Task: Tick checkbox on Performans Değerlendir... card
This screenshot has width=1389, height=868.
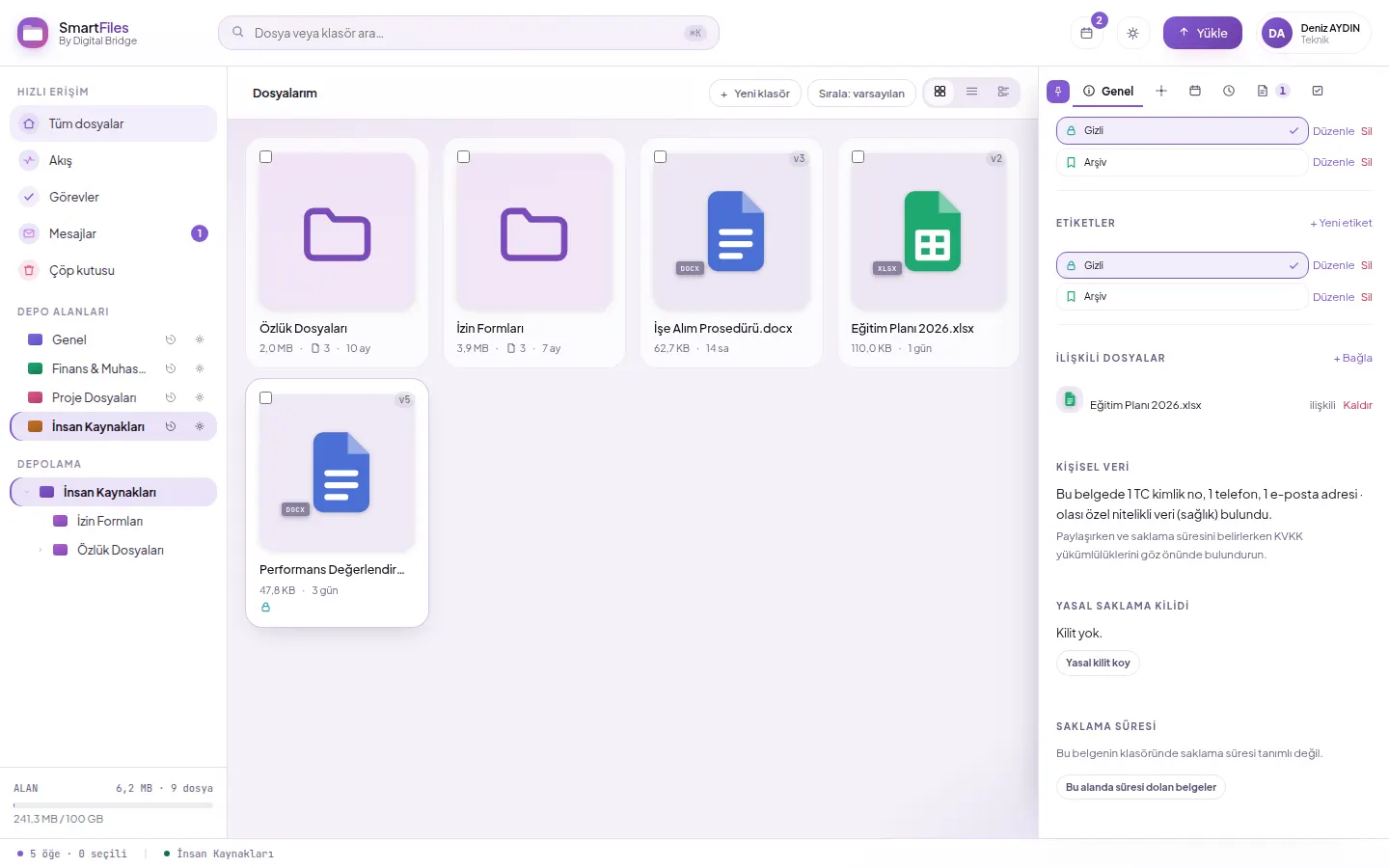Action: [266, 398]
